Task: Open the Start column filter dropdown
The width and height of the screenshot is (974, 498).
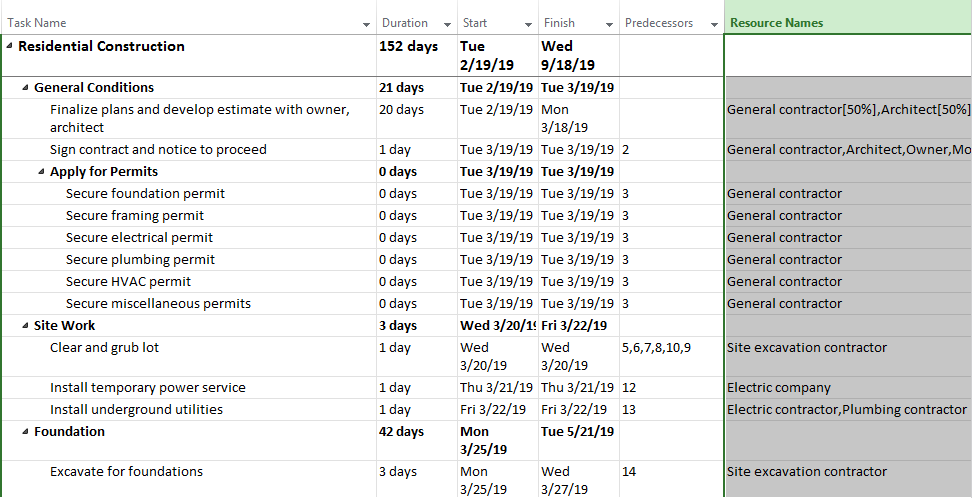Action: pos(528,23)
